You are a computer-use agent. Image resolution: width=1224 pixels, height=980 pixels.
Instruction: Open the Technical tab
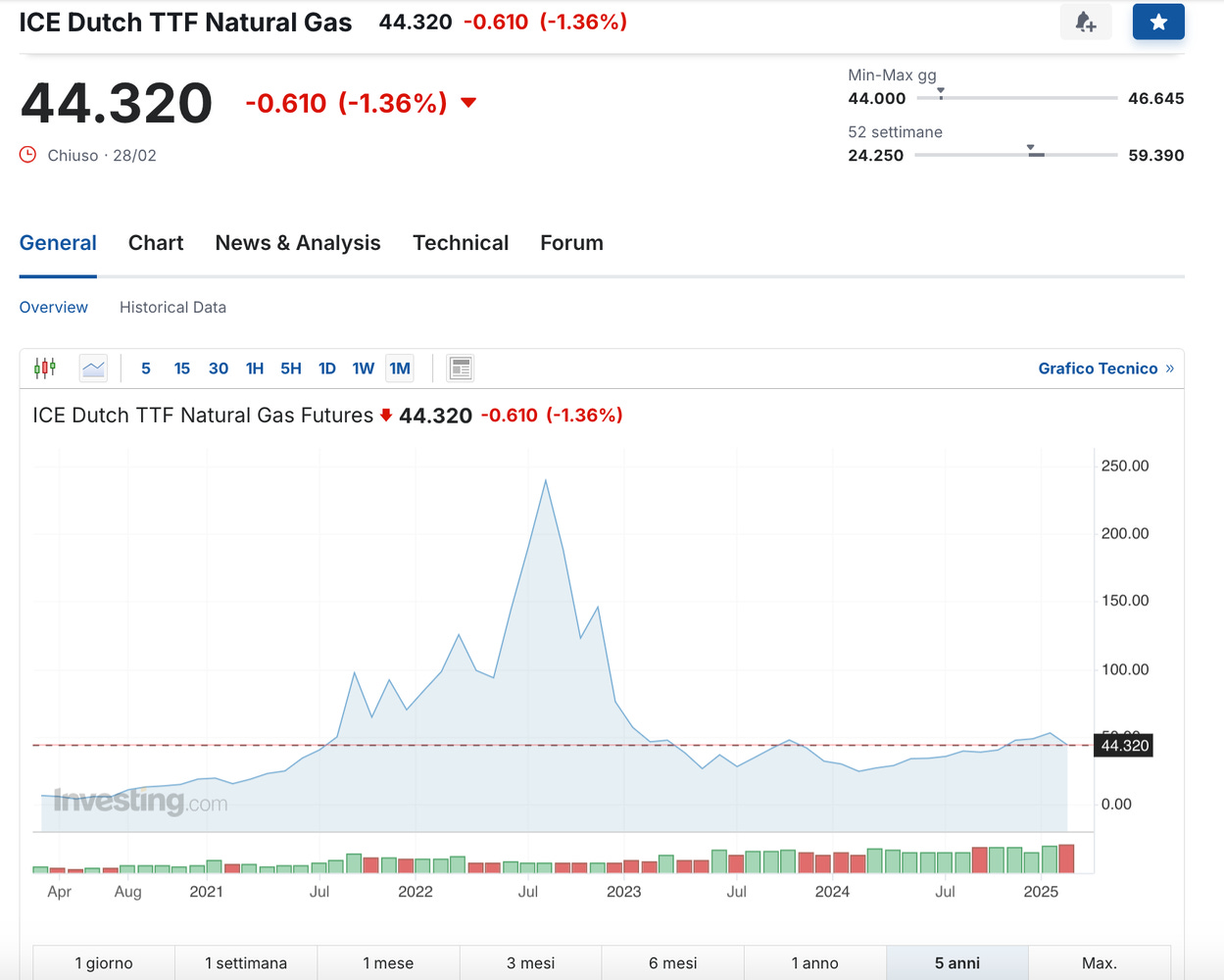click(x=461, y=243)
